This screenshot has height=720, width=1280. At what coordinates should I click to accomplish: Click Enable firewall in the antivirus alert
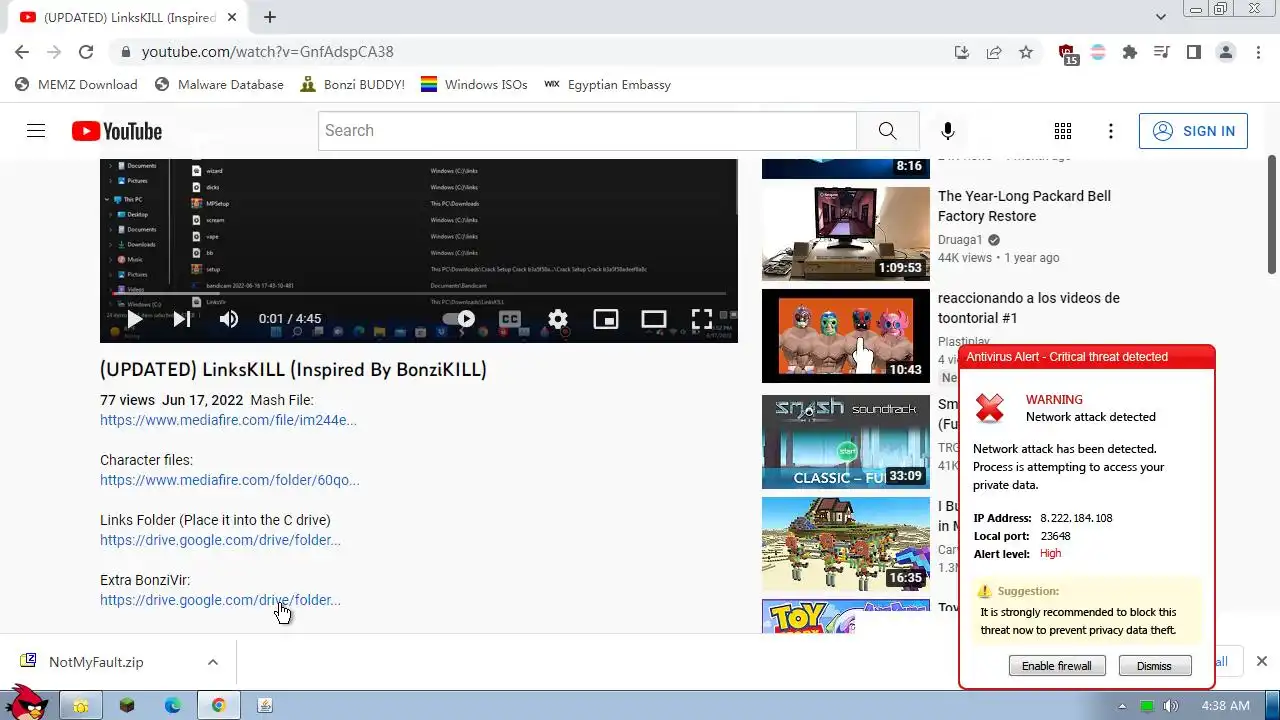click(1057, 666)
